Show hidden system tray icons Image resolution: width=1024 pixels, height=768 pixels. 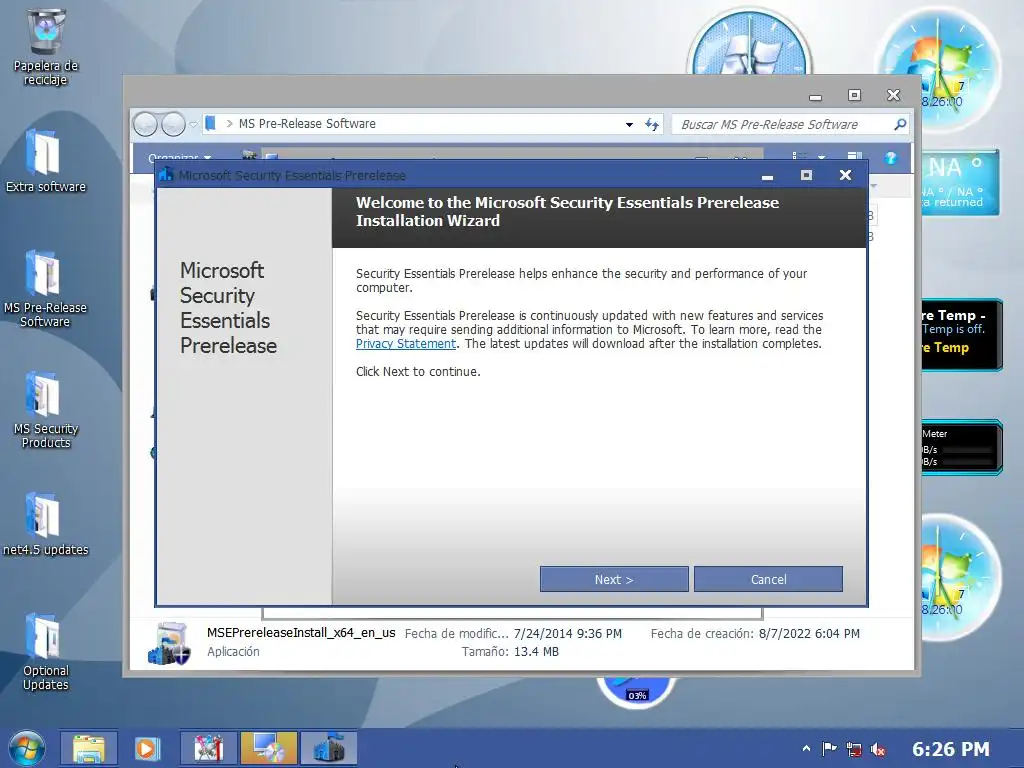coord(806,749)
